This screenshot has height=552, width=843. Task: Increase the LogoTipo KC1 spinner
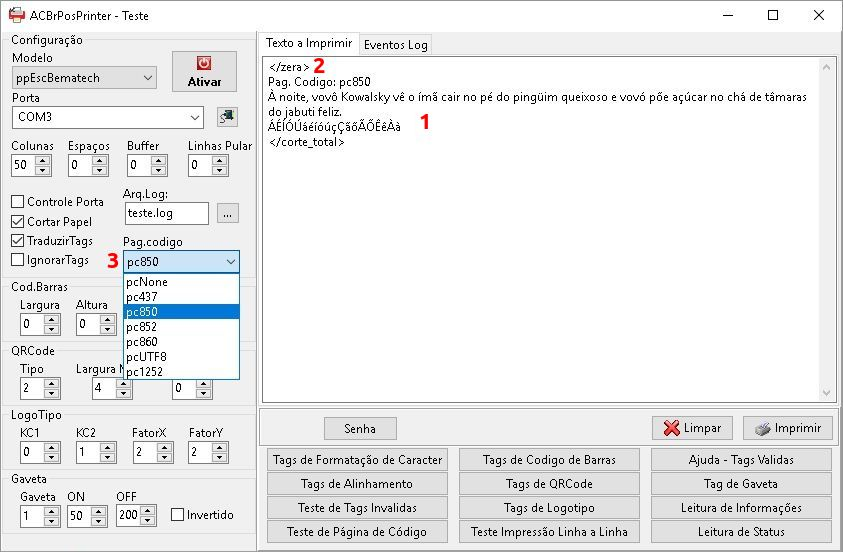click(x=52, y=447)
